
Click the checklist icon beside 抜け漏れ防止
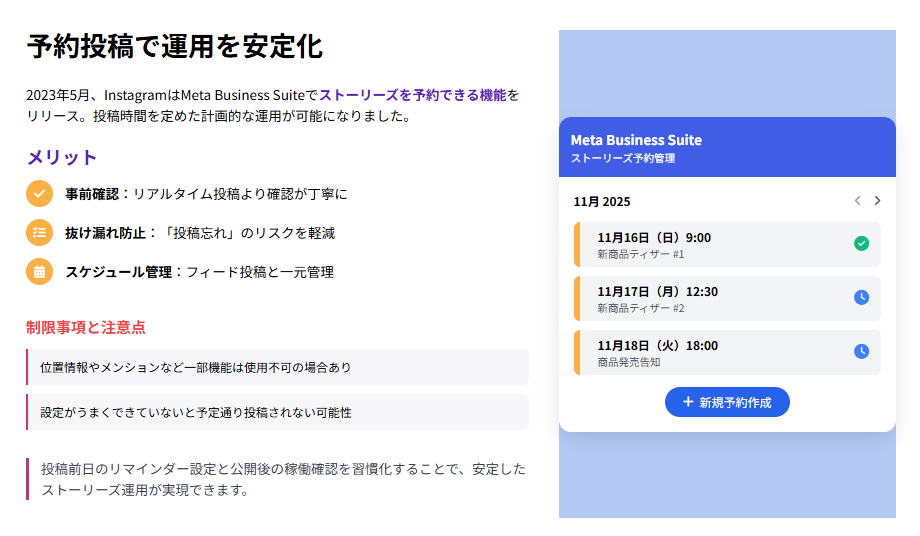39,232
